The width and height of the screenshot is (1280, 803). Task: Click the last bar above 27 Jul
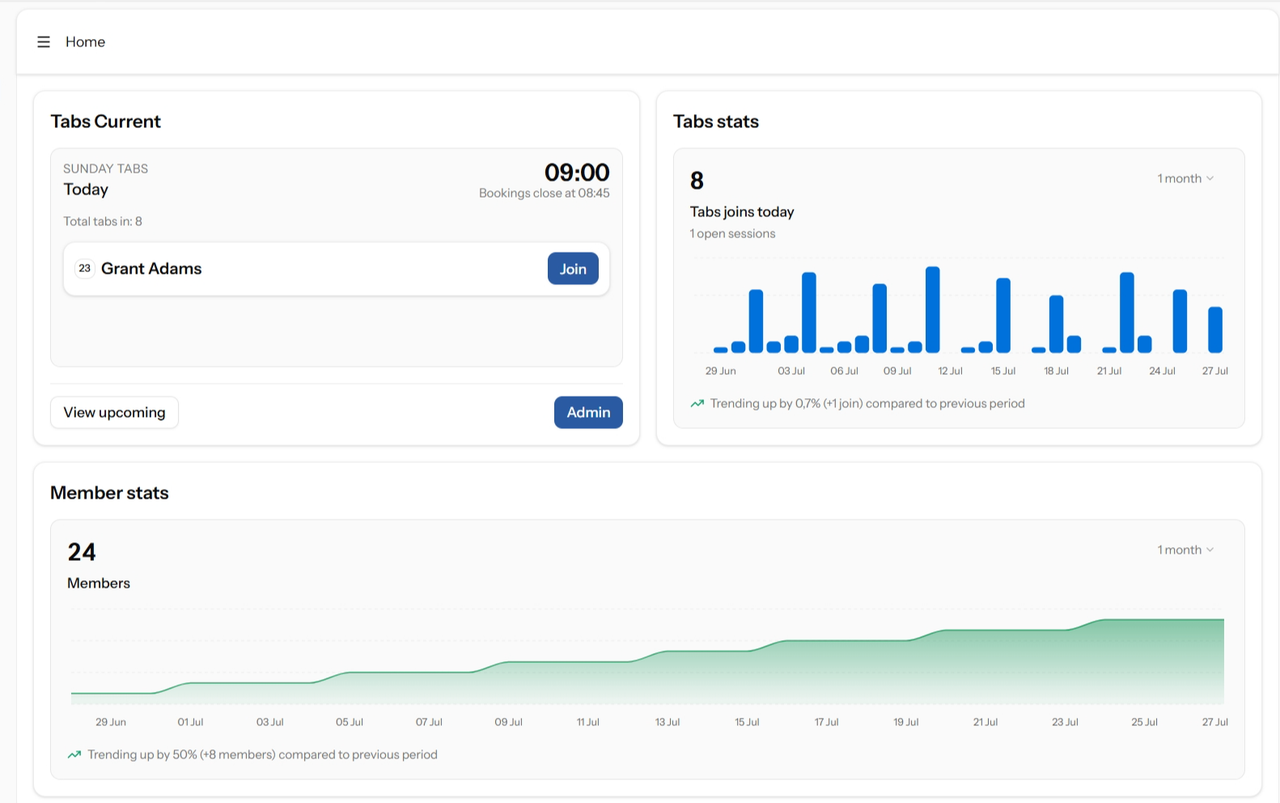pos(1215,330)
